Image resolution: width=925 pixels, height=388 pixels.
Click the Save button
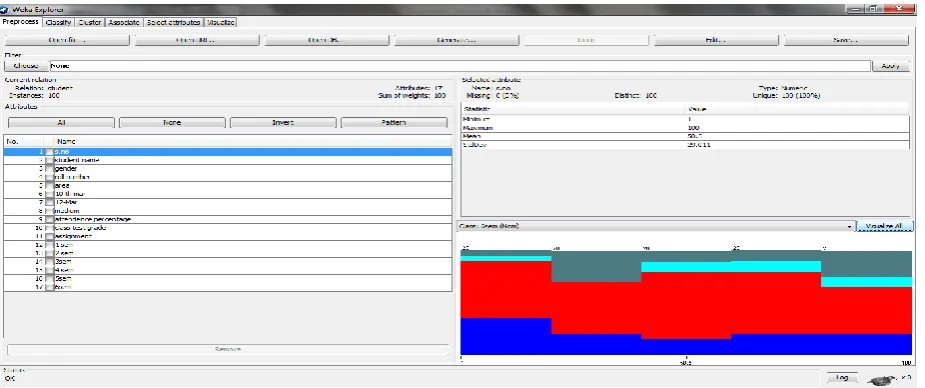(x=846, y=40)
